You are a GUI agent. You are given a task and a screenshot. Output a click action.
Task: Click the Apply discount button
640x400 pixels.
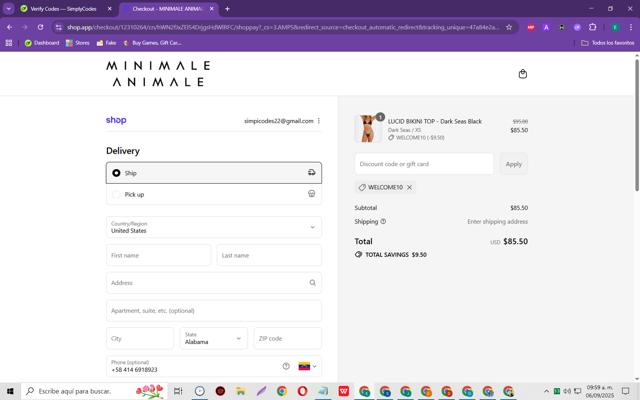[513, 164]
